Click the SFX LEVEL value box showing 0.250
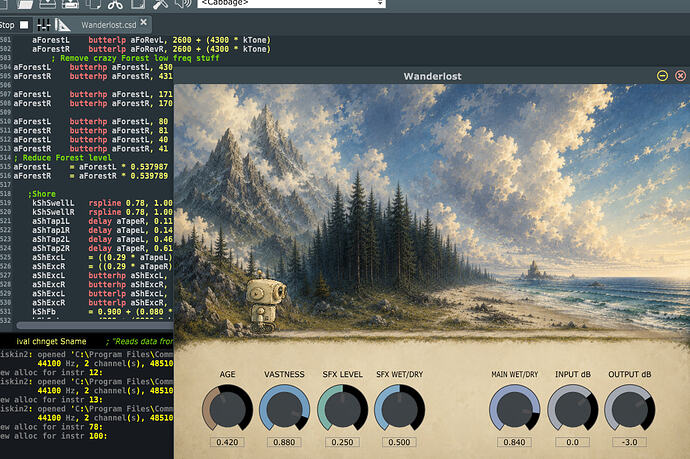 coord(342,442)
